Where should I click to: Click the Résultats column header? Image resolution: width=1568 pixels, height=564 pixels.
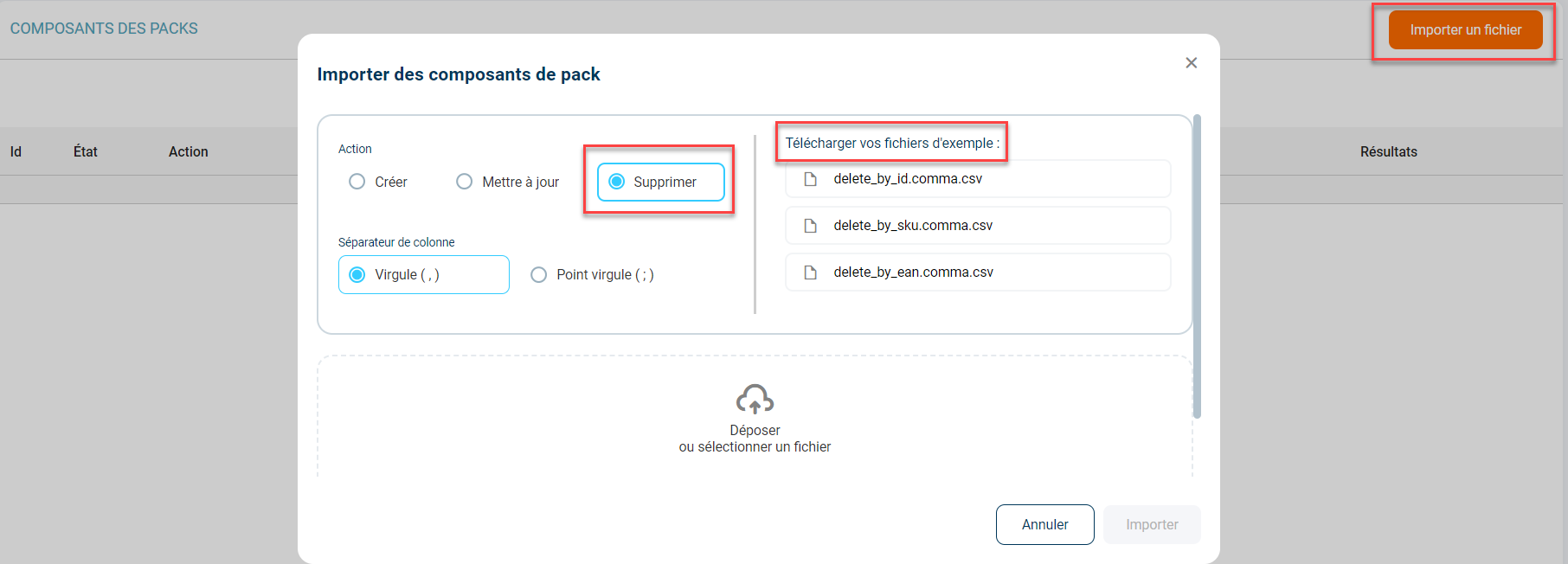tap(1388, 152)
